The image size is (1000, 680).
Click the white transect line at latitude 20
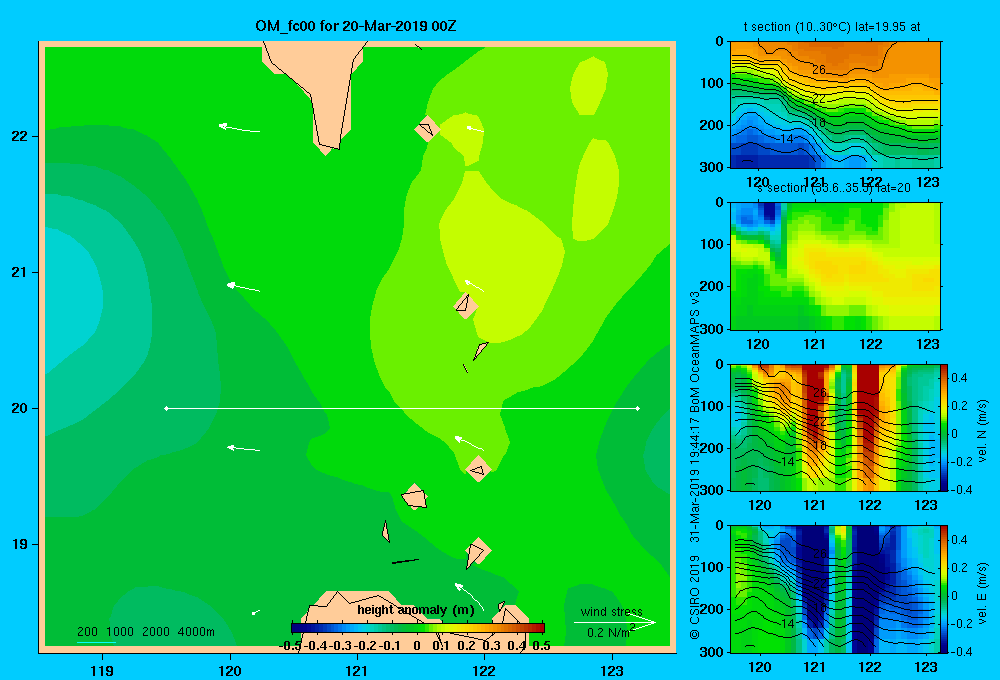pyautogui.click(x=402, y=408)
